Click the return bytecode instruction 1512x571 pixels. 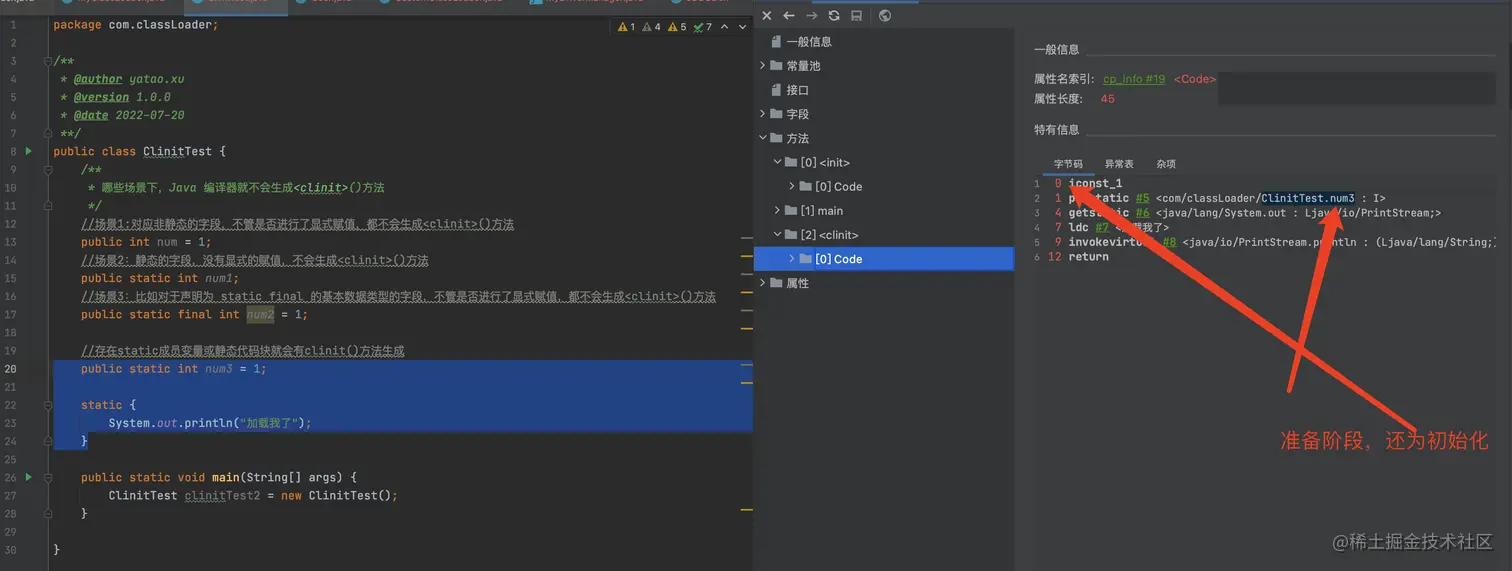point(1088,257)
